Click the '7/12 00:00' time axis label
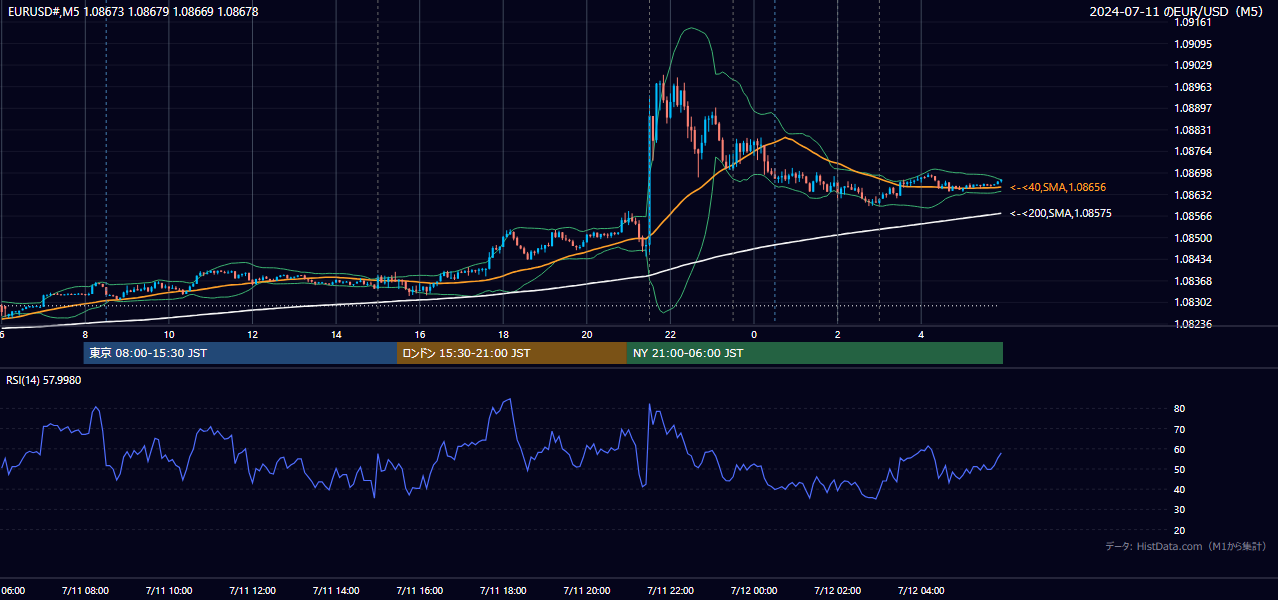Screen dimensions: 1278x600 tap(754, 591)
